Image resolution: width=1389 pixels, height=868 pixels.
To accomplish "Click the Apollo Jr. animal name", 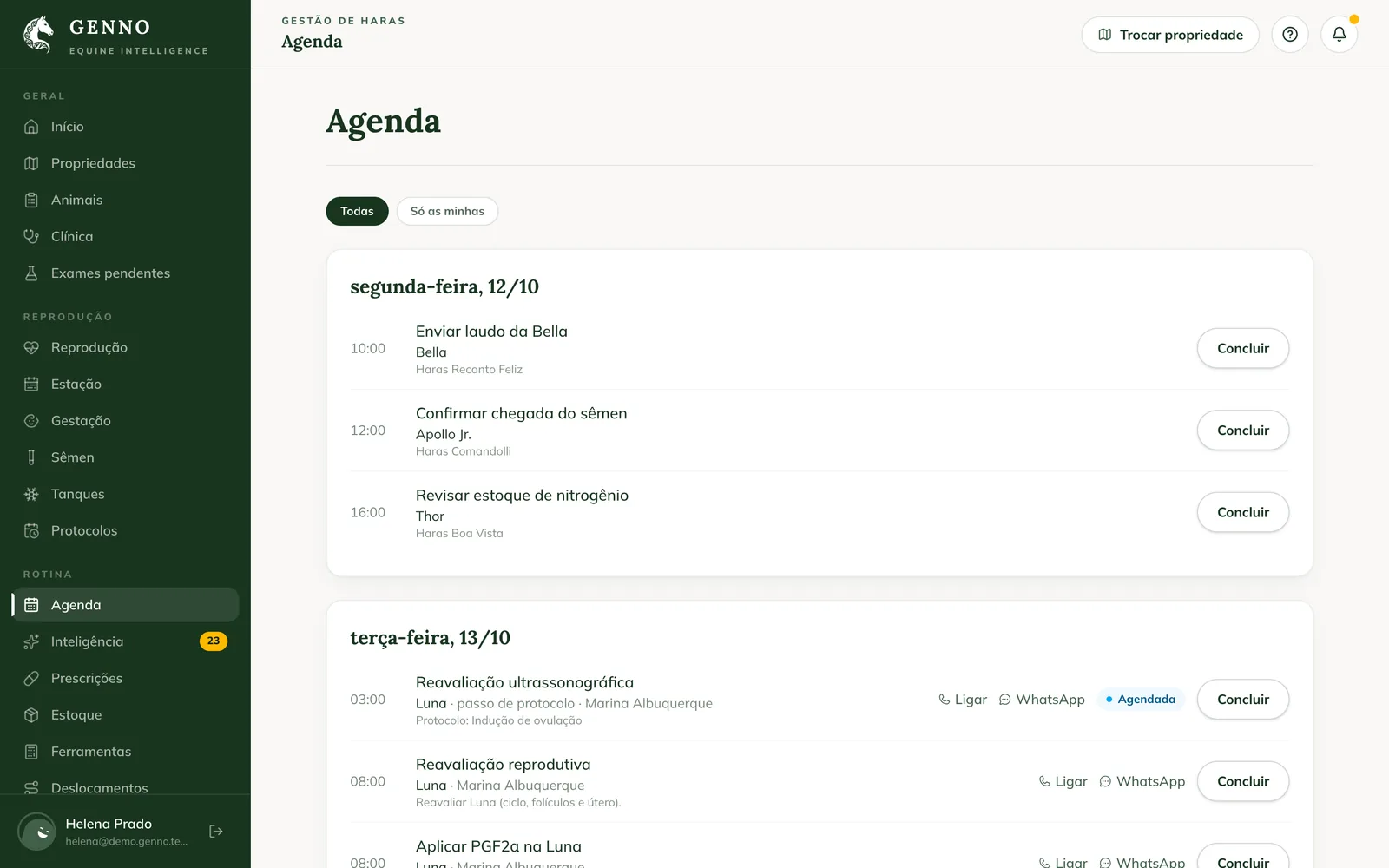I will click(443, 434).
